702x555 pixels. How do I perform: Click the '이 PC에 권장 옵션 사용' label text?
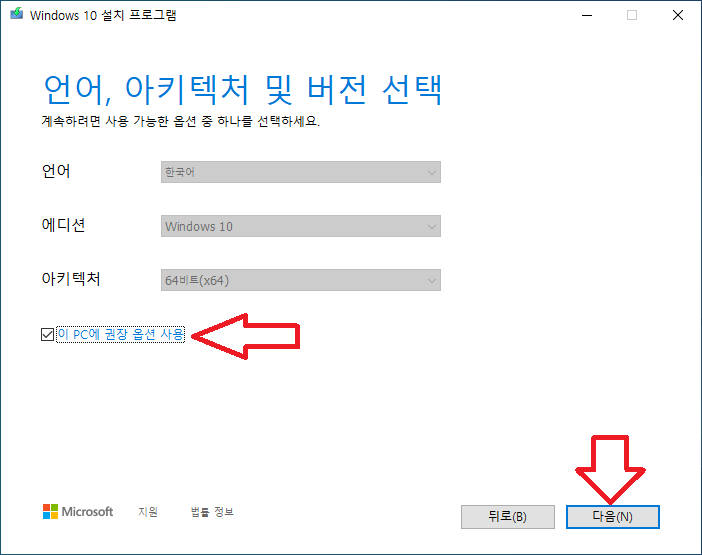121,335
